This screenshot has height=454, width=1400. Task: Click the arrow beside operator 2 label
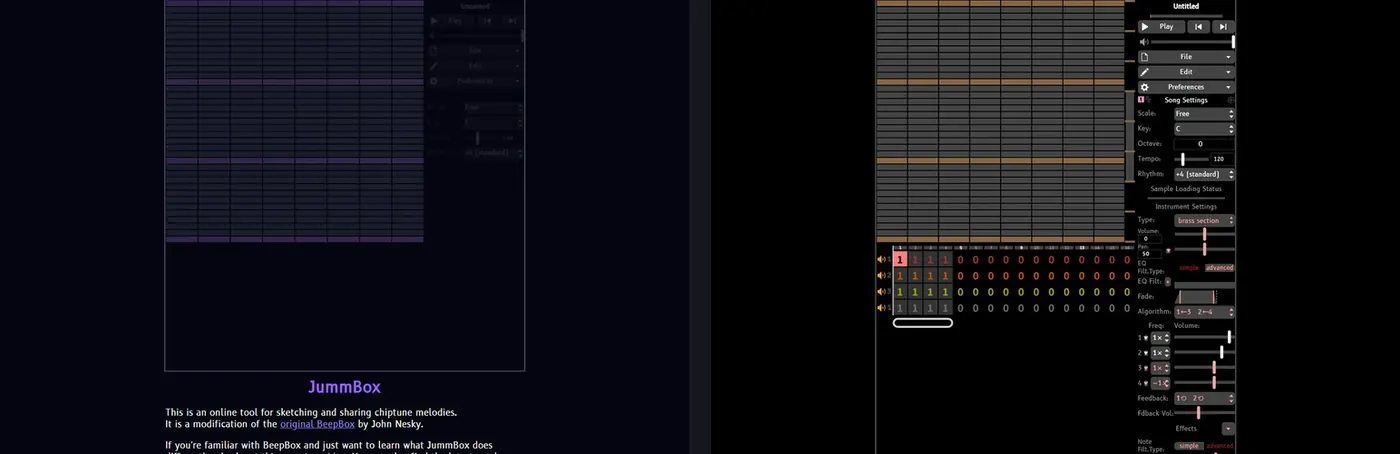click(1146, 353)
